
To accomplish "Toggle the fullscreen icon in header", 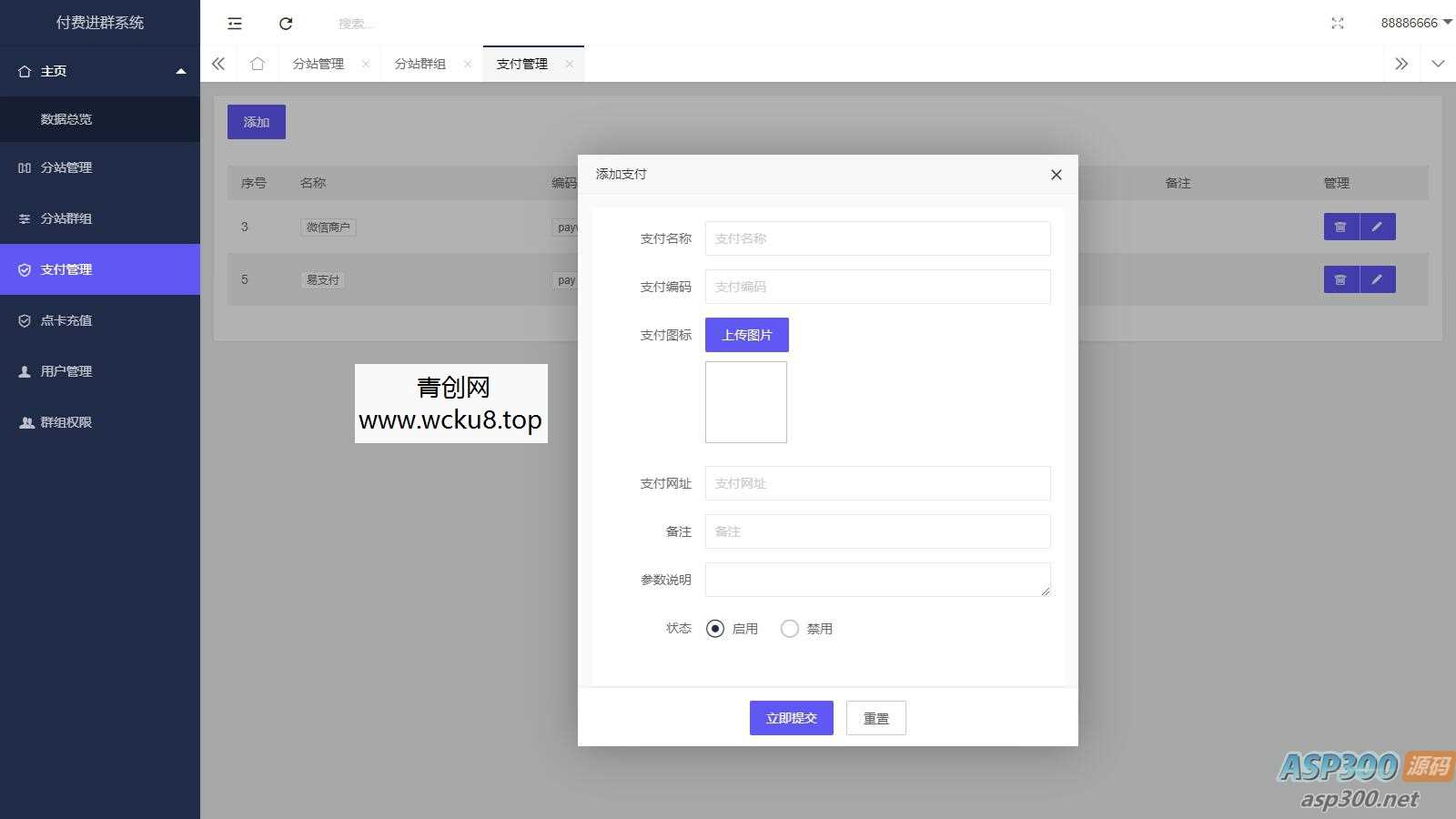I will pos(1337,24).
